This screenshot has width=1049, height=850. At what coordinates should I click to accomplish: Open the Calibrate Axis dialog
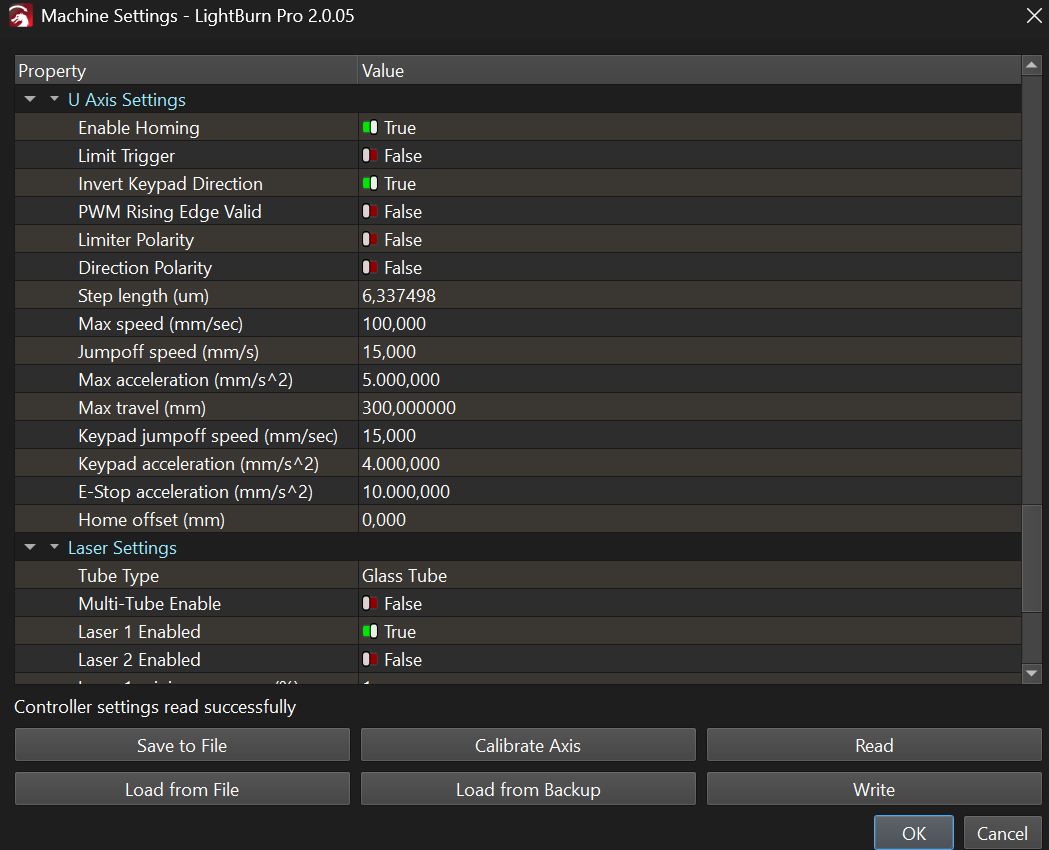528,746
